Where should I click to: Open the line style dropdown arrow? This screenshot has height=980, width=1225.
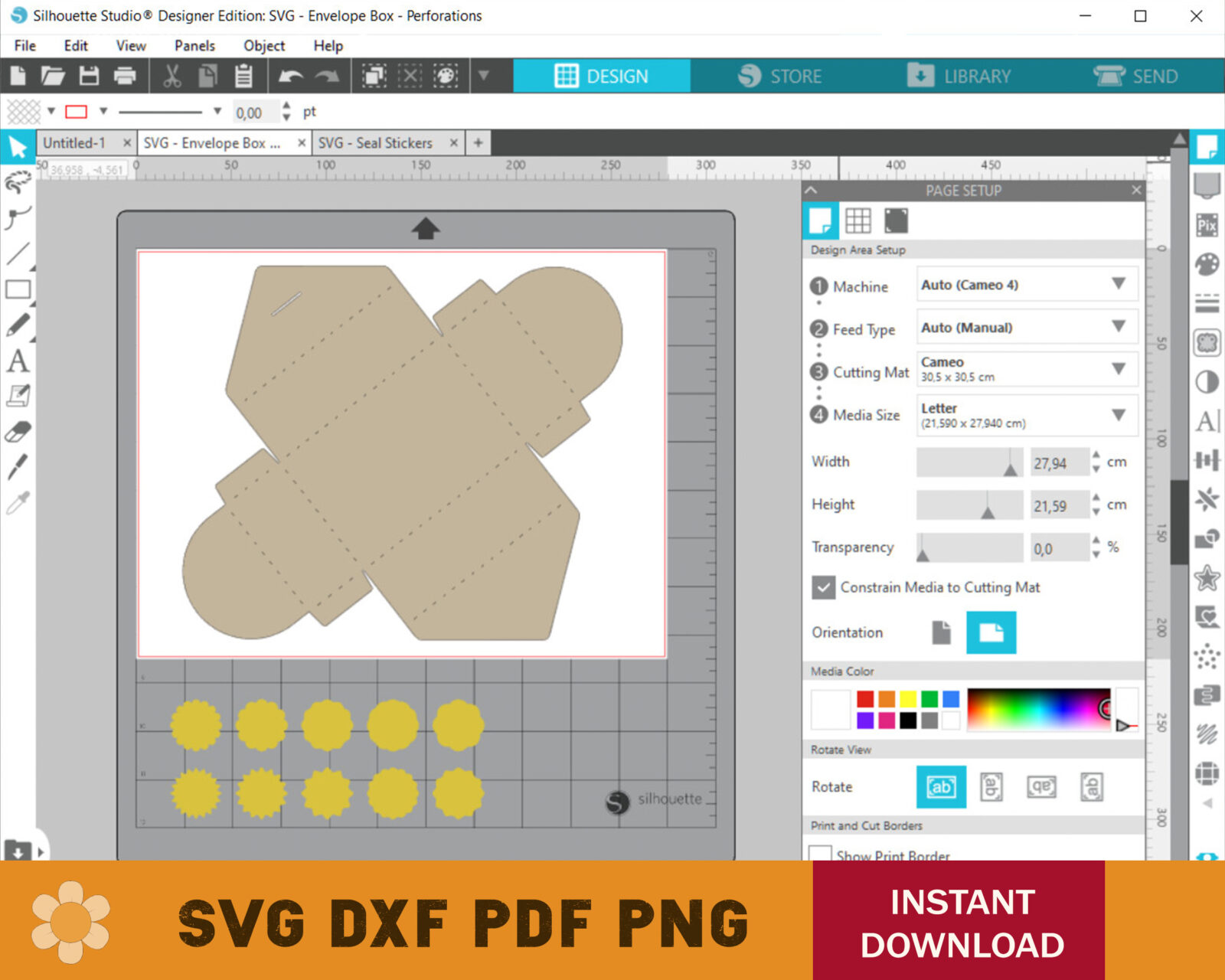(217, 111)
